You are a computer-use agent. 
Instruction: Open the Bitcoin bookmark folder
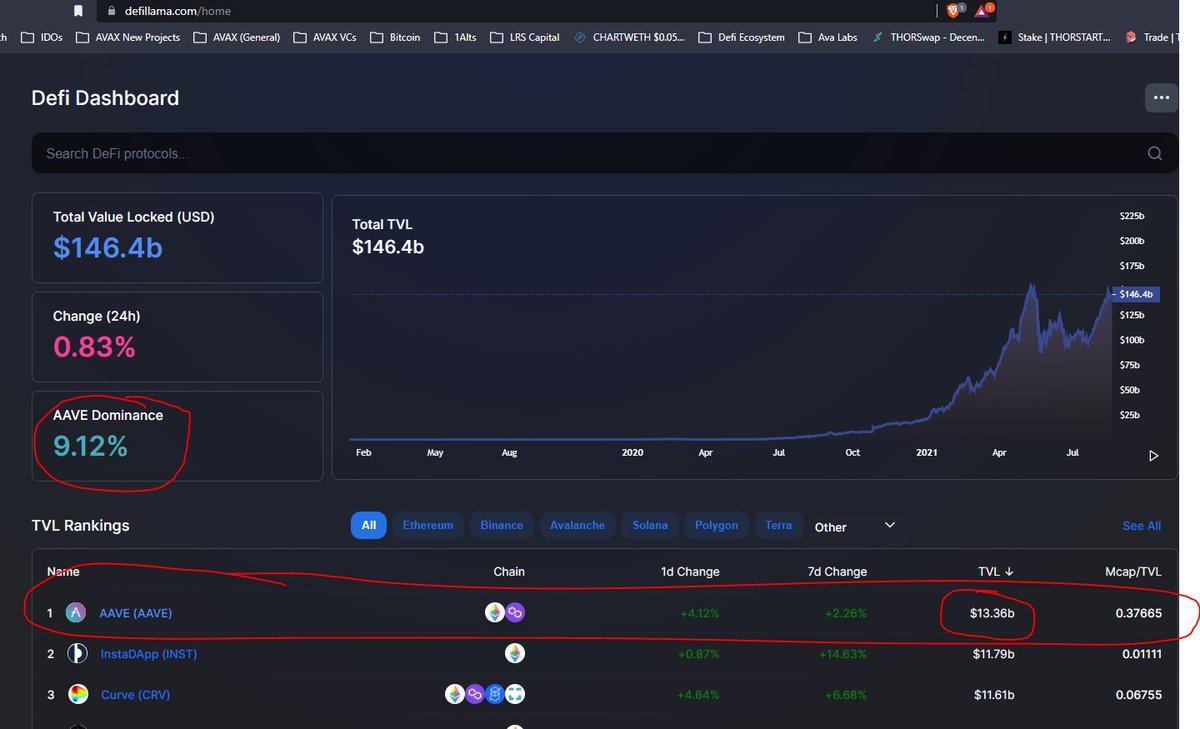[395, 37]
